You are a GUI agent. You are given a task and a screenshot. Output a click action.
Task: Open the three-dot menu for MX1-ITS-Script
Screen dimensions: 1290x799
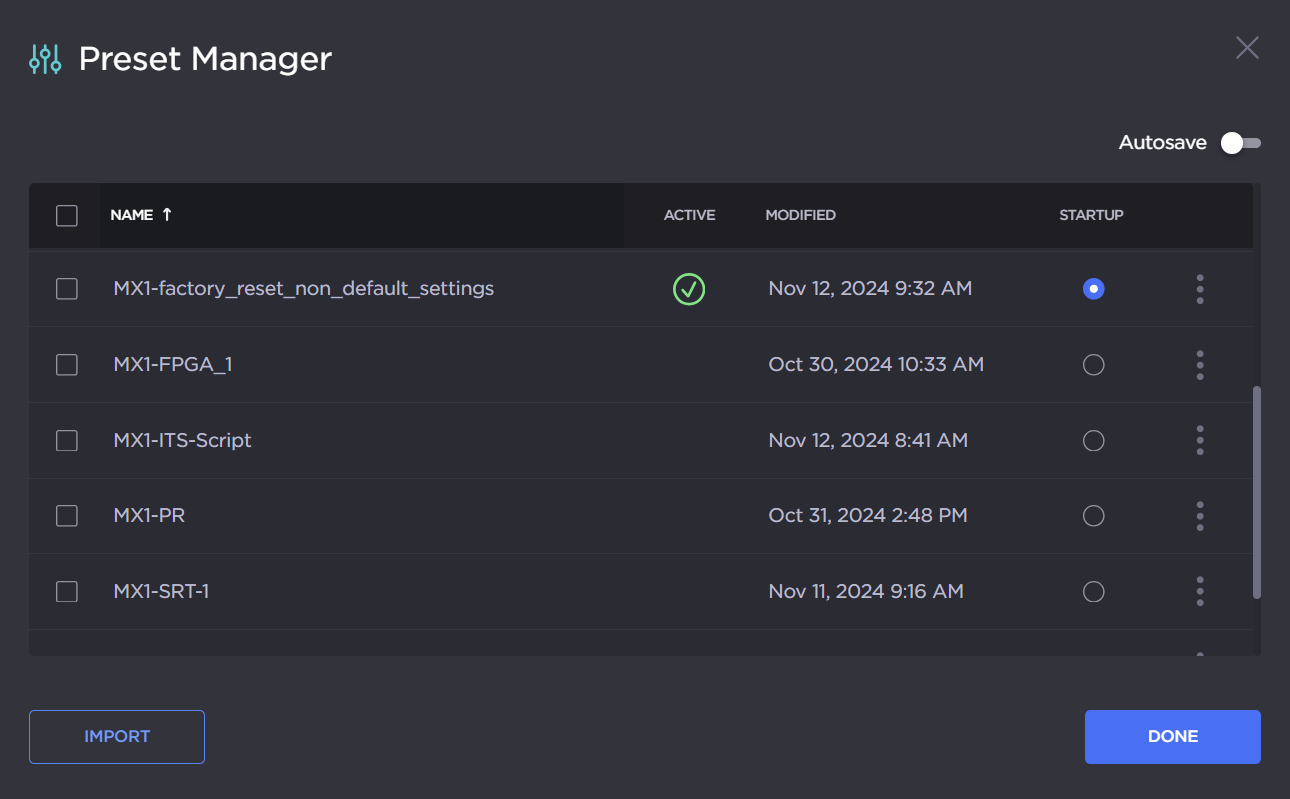point(1199,440)
